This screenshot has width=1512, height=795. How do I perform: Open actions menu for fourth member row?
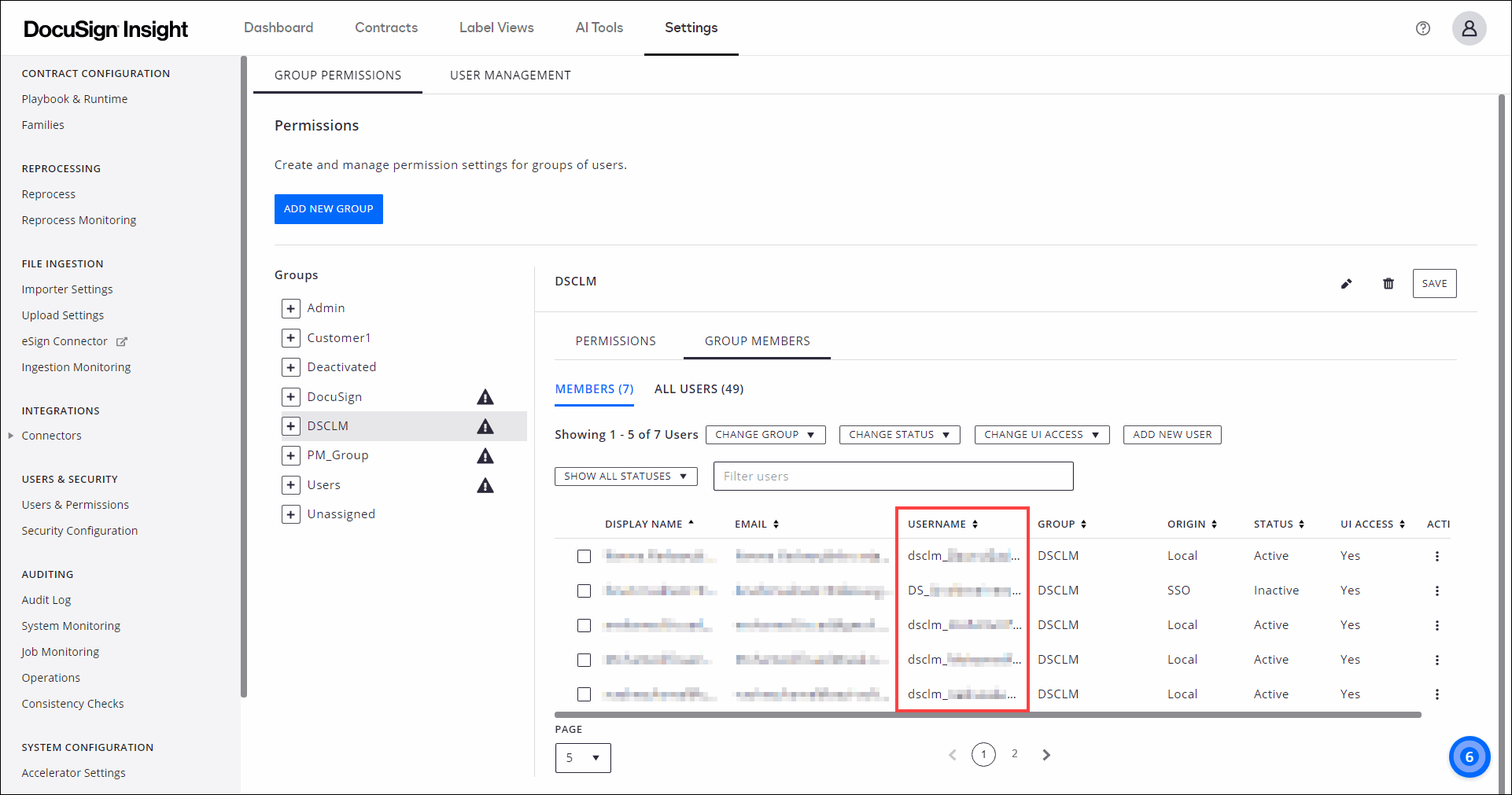pyautogui.click(x=1436, y=660)
